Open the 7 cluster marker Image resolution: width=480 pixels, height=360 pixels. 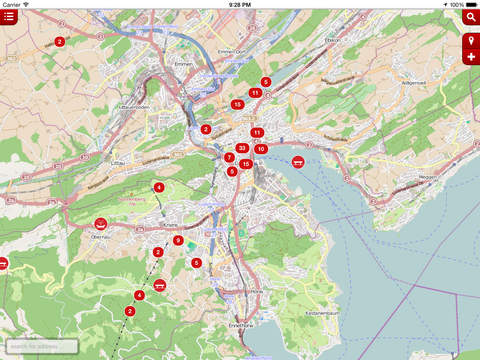pyautogui.click(x=229, y=157)
